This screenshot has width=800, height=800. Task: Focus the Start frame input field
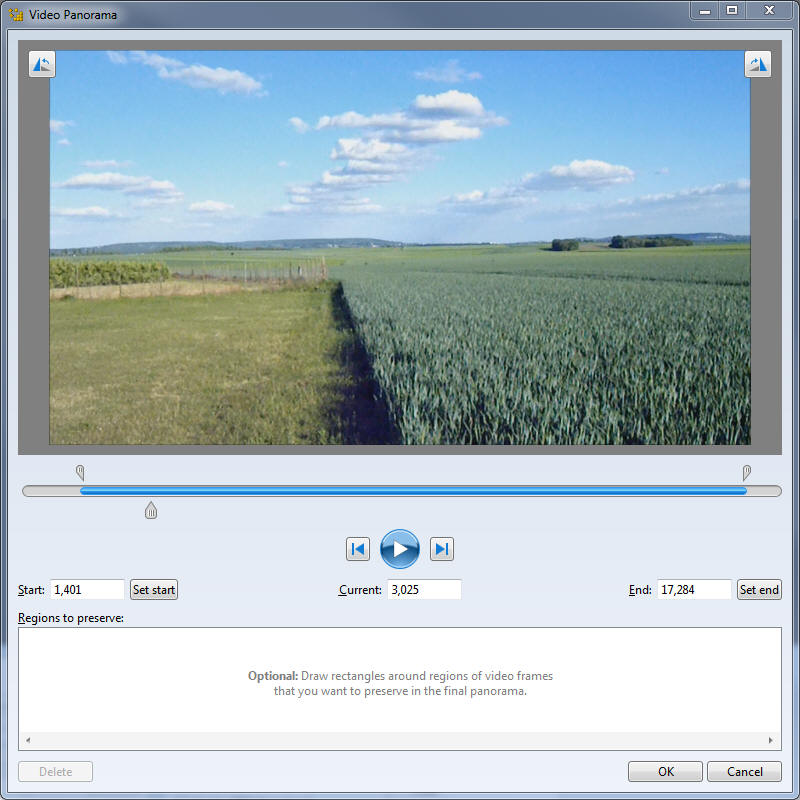[x=87, y=590]
